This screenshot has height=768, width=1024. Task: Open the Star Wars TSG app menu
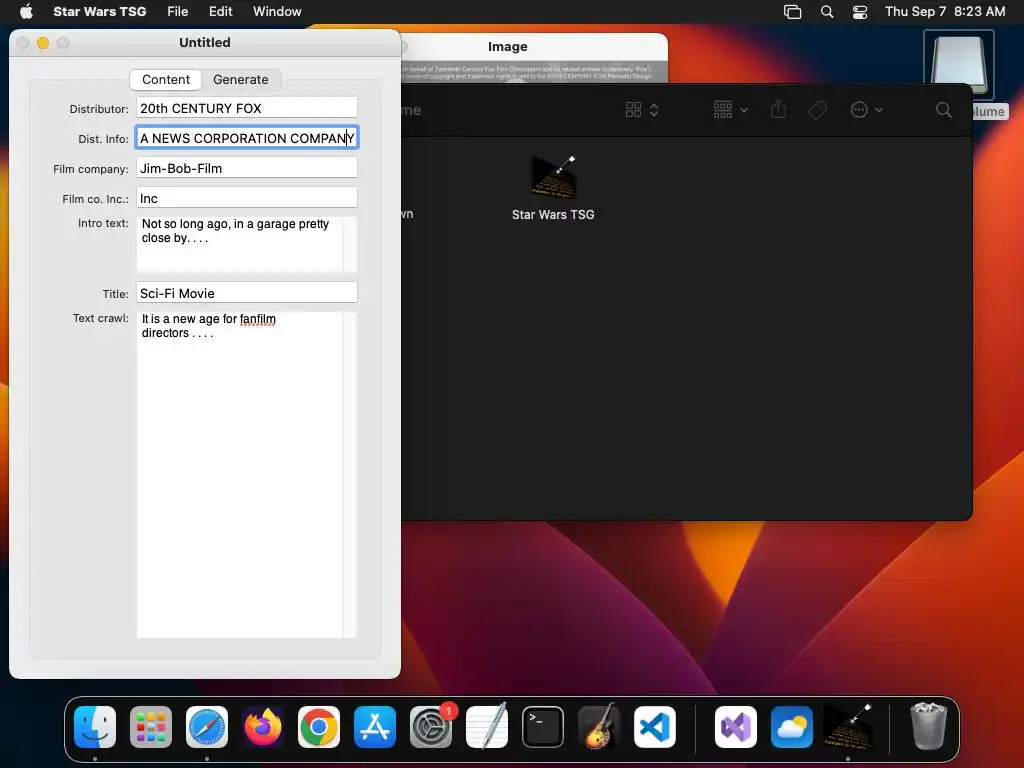(x=99, y=11)
